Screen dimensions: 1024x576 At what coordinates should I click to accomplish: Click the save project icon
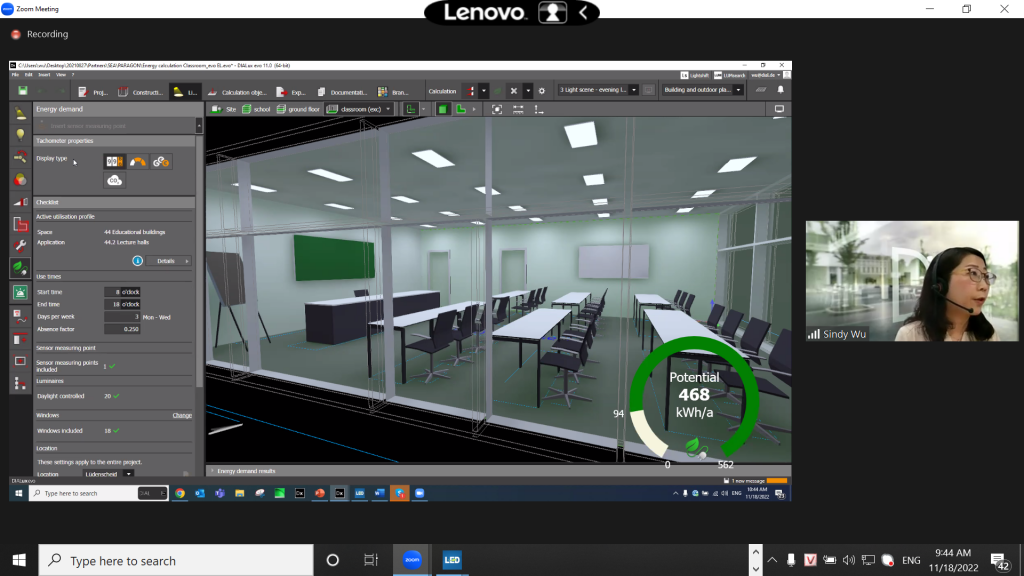pos(23,90)
